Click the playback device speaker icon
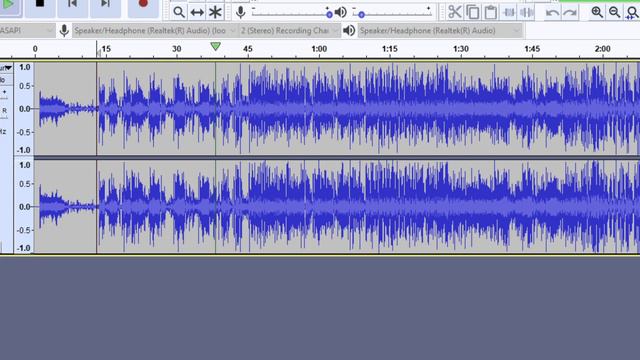This screenshot has height=360, width=640. (349, 31)
